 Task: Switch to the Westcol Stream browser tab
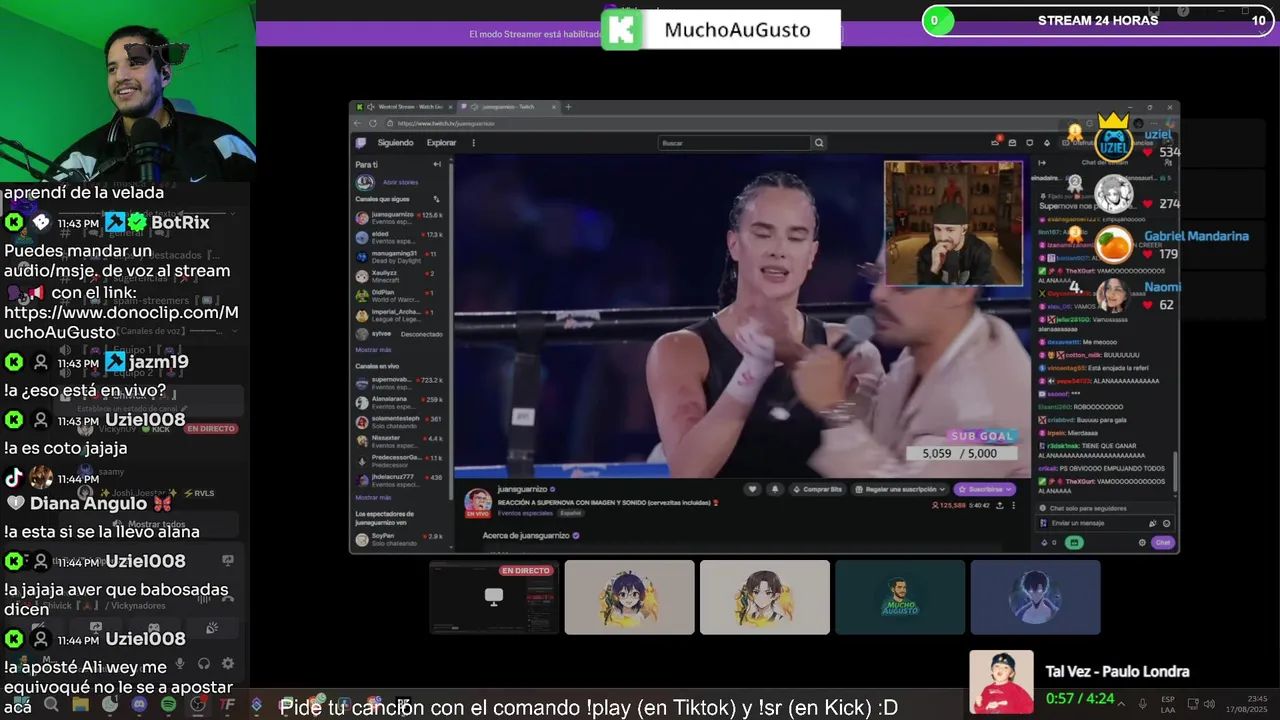coord(405,107)
